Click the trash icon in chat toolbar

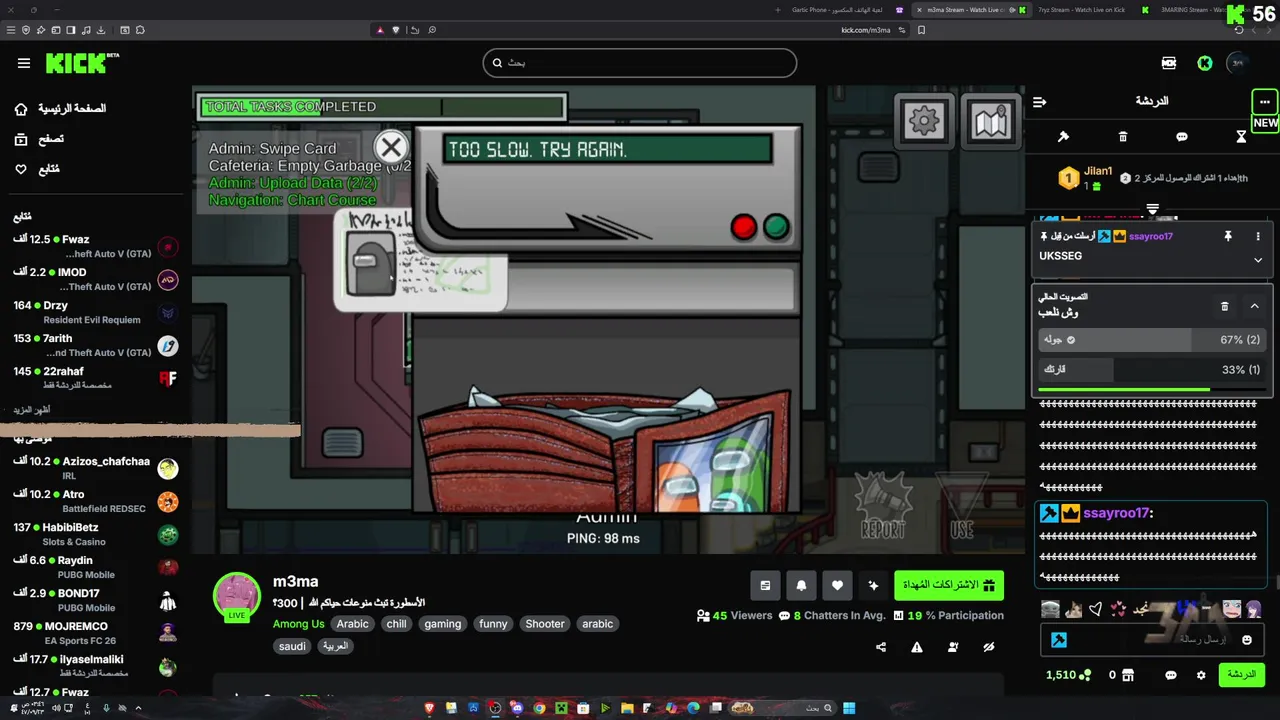(x=1123, y=136)
